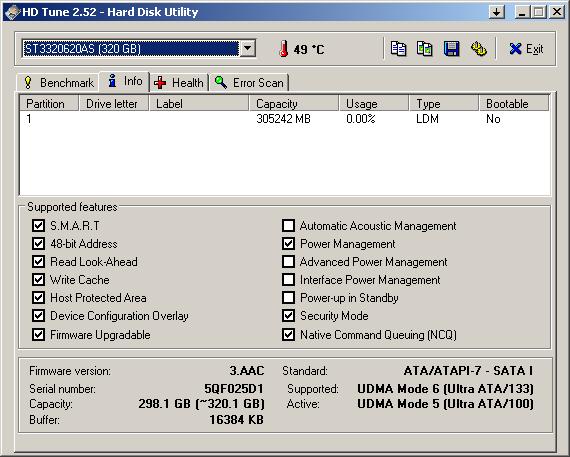The width and height of the screenshot is (570, 457).
Task: Click the 0.00% usage value
Action: coord(361,119)
